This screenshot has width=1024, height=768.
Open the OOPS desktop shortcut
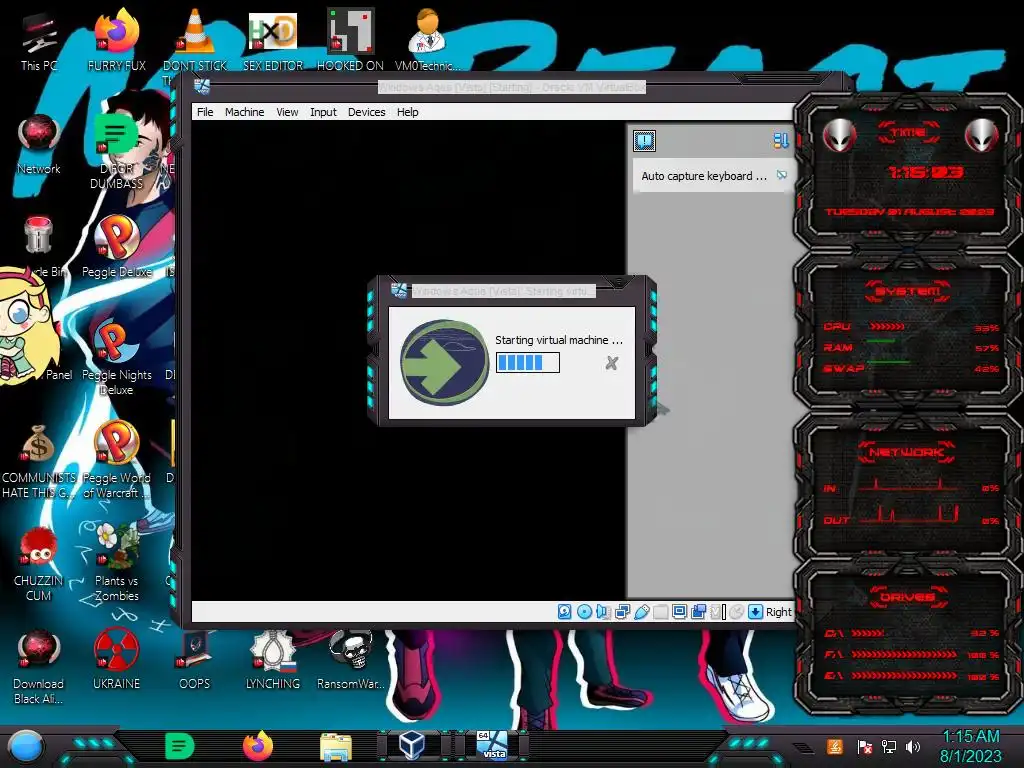click(195, 660)
